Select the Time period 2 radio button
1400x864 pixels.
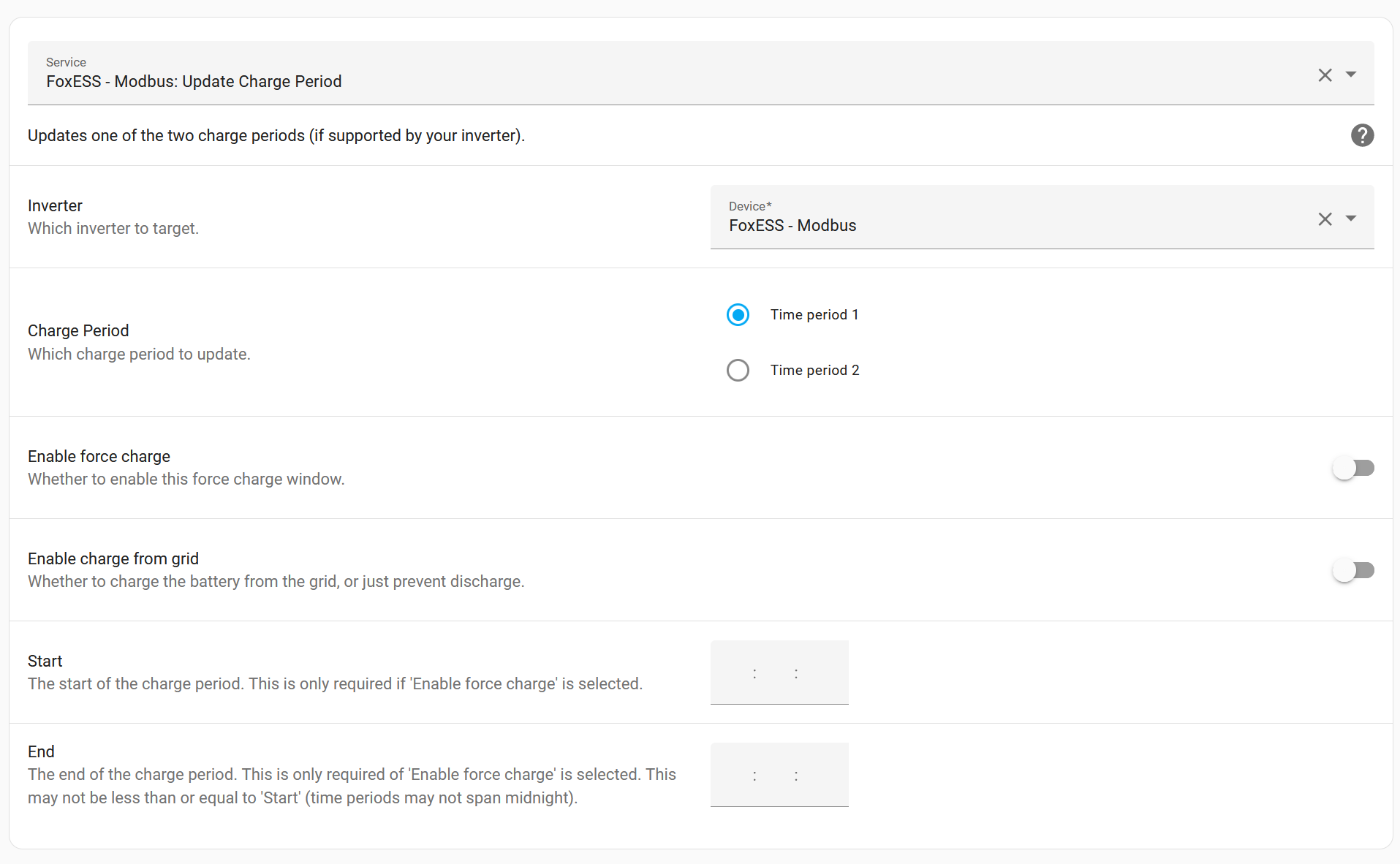(x=738, y=370)
